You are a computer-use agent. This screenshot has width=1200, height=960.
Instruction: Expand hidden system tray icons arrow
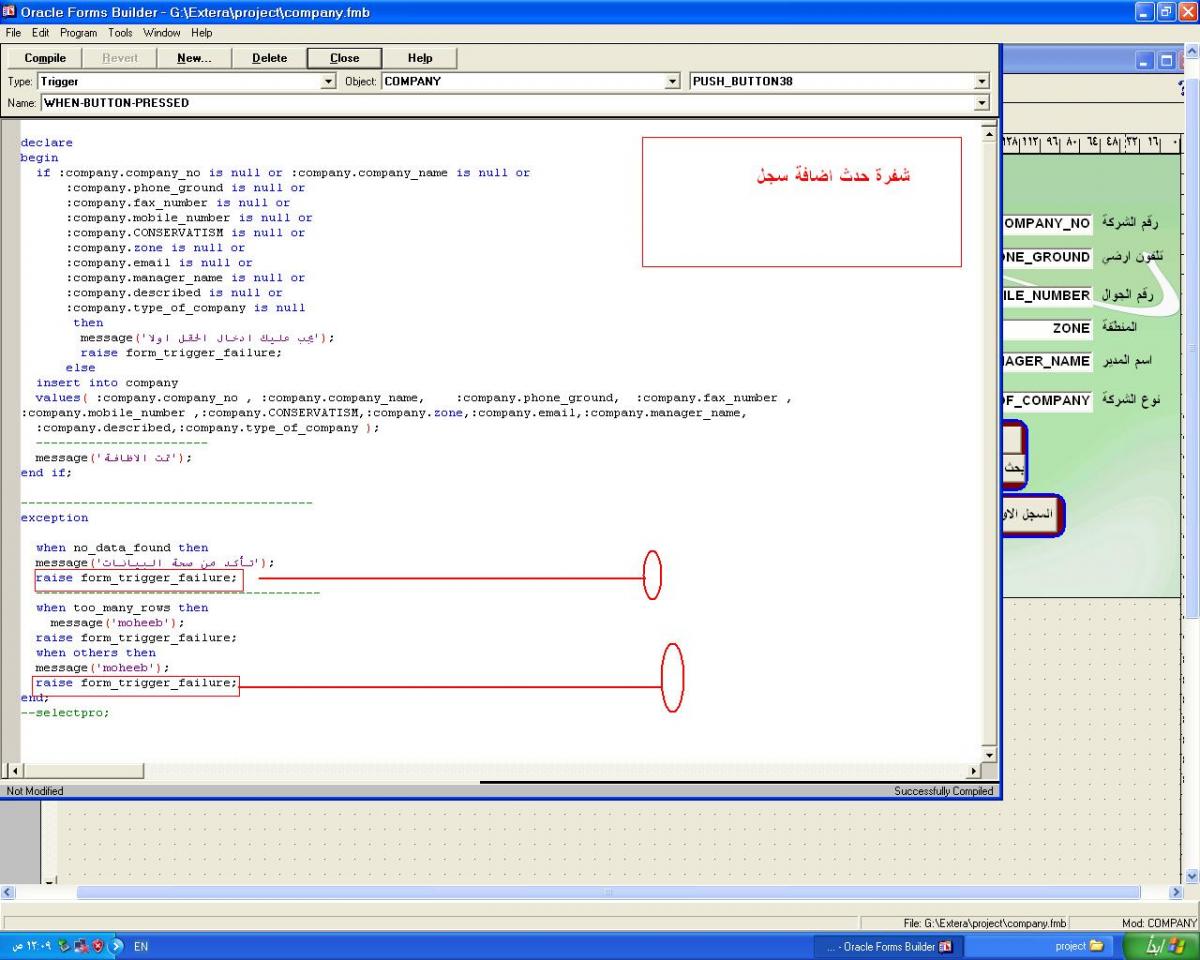pyautogui.click(x=114, y=946)
